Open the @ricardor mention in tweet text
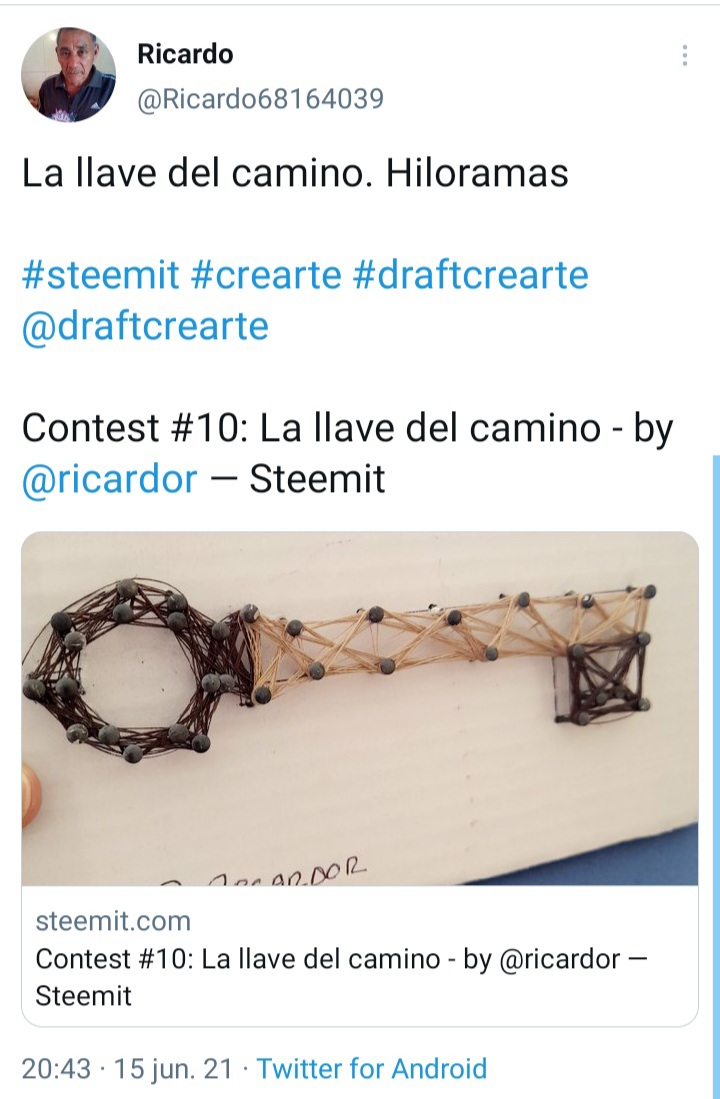This screenshot has width=720, height=1099. coord(109,479)
